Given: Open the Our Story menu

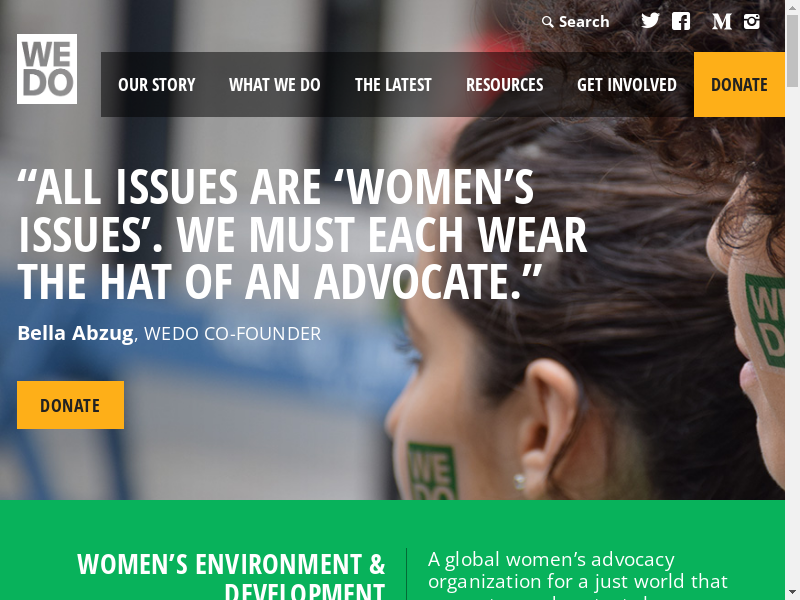Looking at the screenshot, I should [157, 85].
